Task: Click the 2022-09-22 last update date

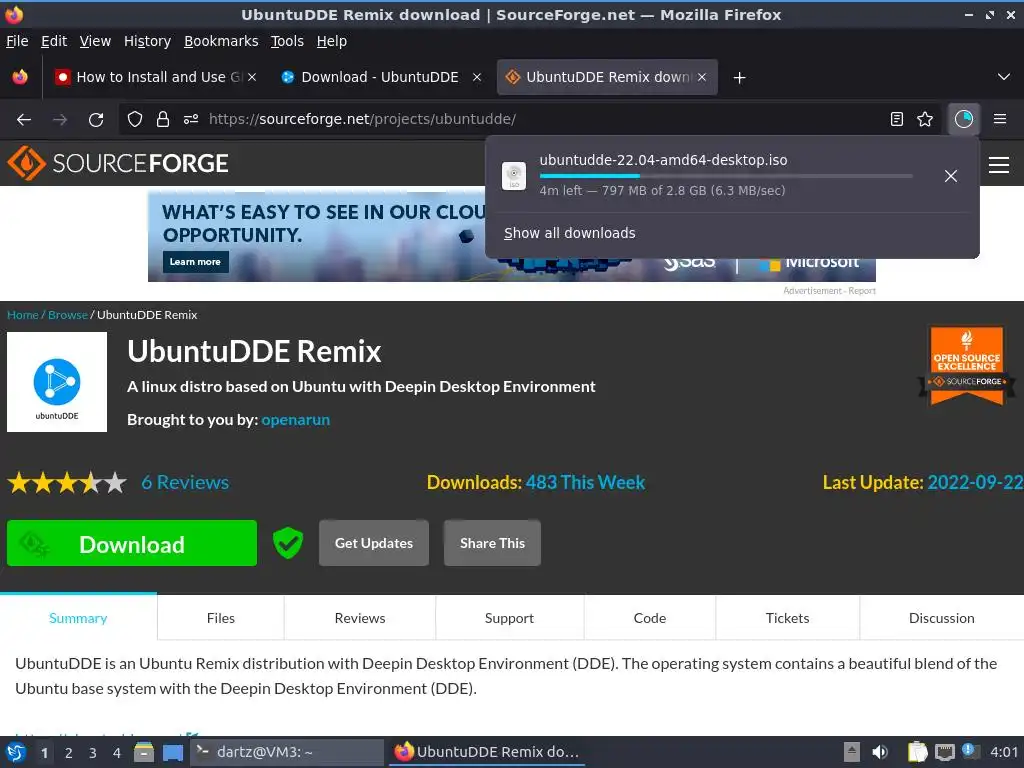Action: point(976,483)
